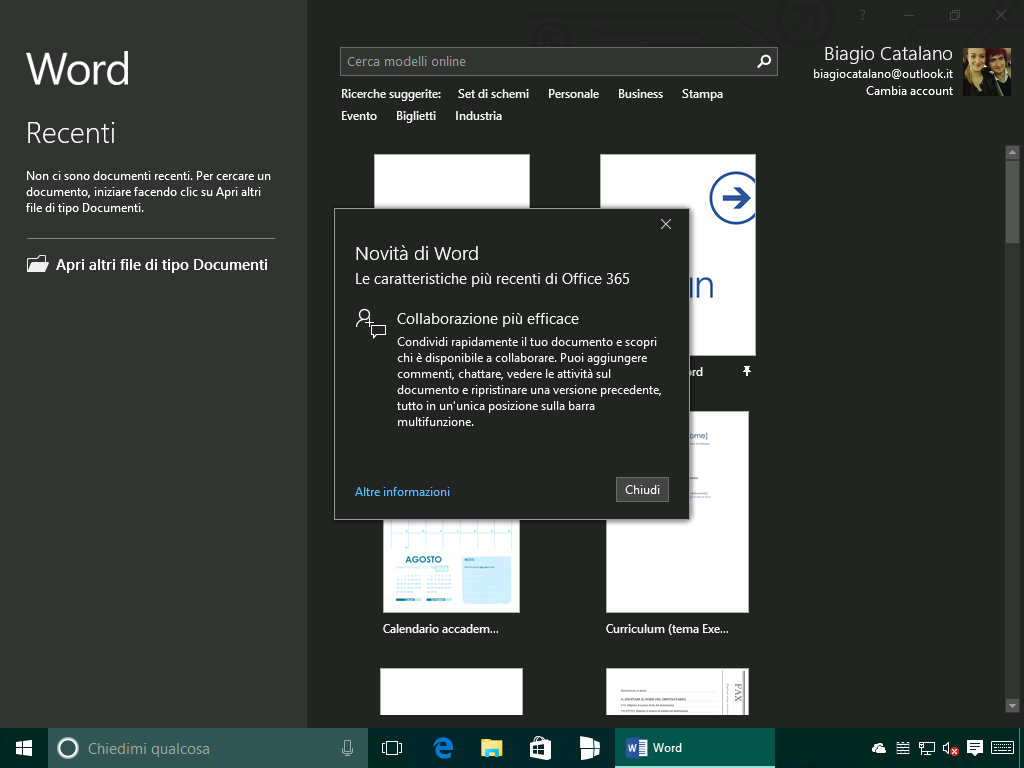Click the Recenti heading
The image size is (1024, 768).
[71, 133]
